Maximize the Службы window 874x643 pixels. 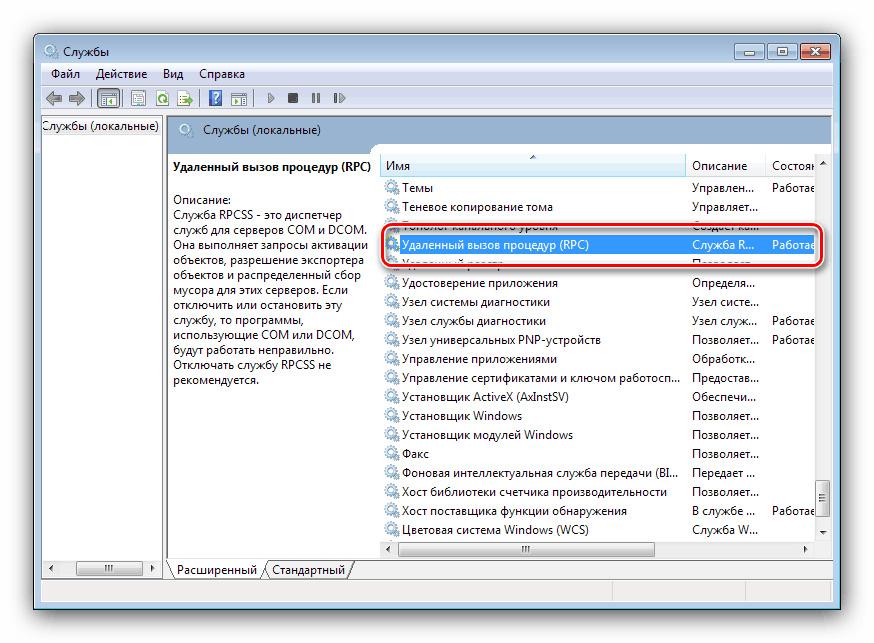pyautogui.click(x=782, y=52)
